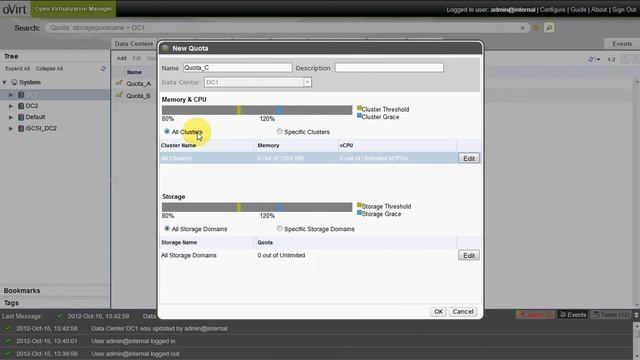Expand the iSCSI_DC2 tree node

(11, 129)
